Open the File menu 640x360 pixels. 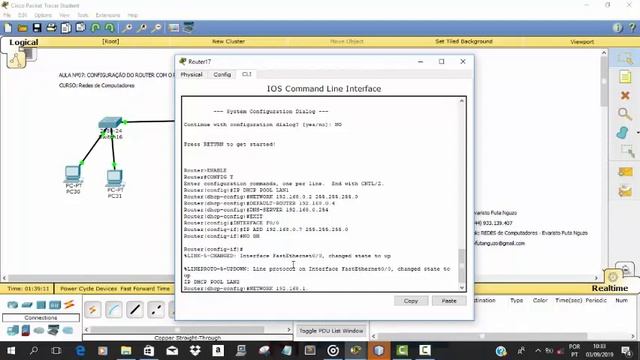click(7, 15)
